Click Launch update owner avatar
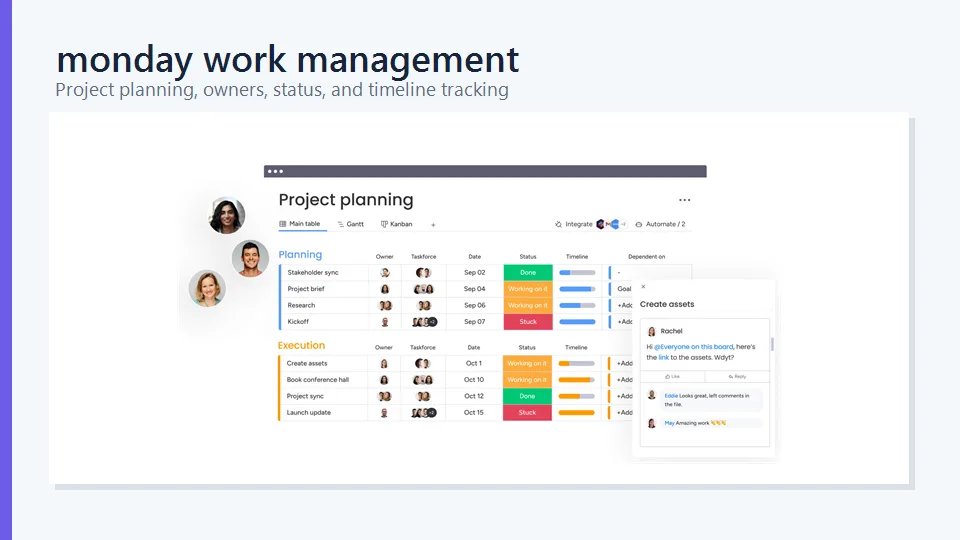This screenshot has width=960, height=540. [384, 413]
